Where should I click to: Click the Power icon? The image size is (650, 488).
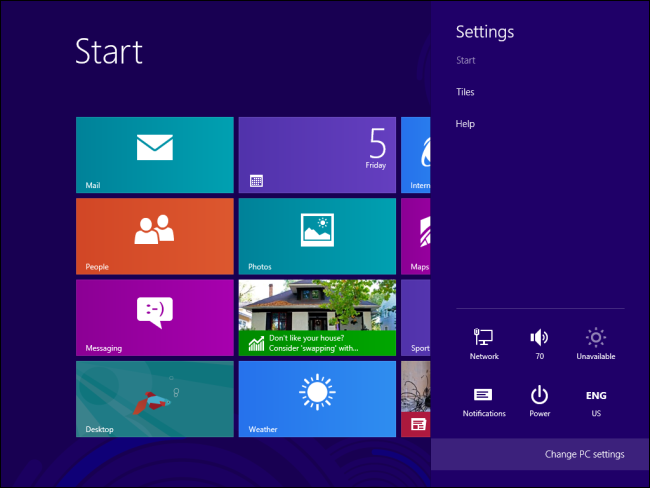539,401
